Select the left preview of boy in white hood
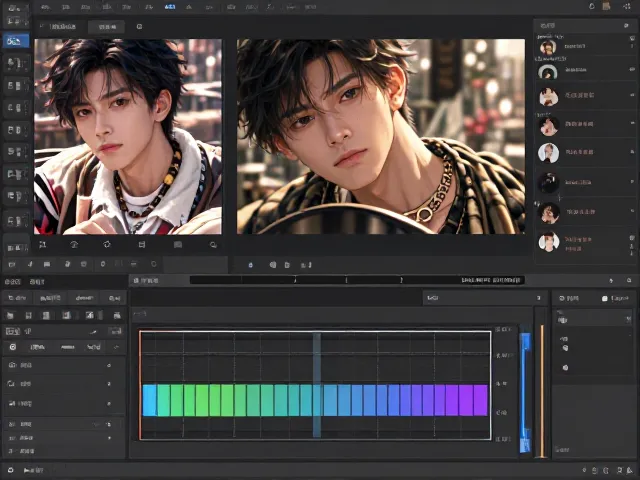 click(128, 137)
